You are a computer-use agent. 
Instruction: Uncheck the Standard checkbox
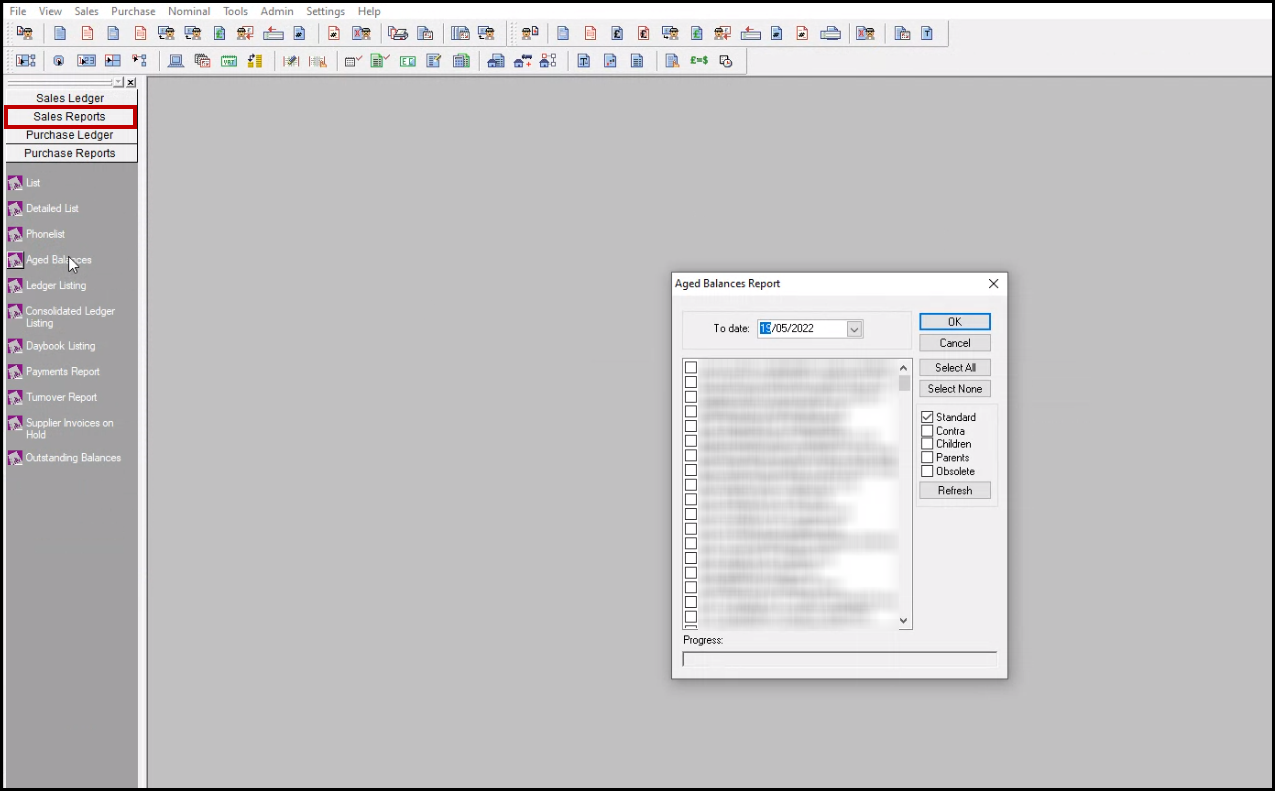coord(927,417)
